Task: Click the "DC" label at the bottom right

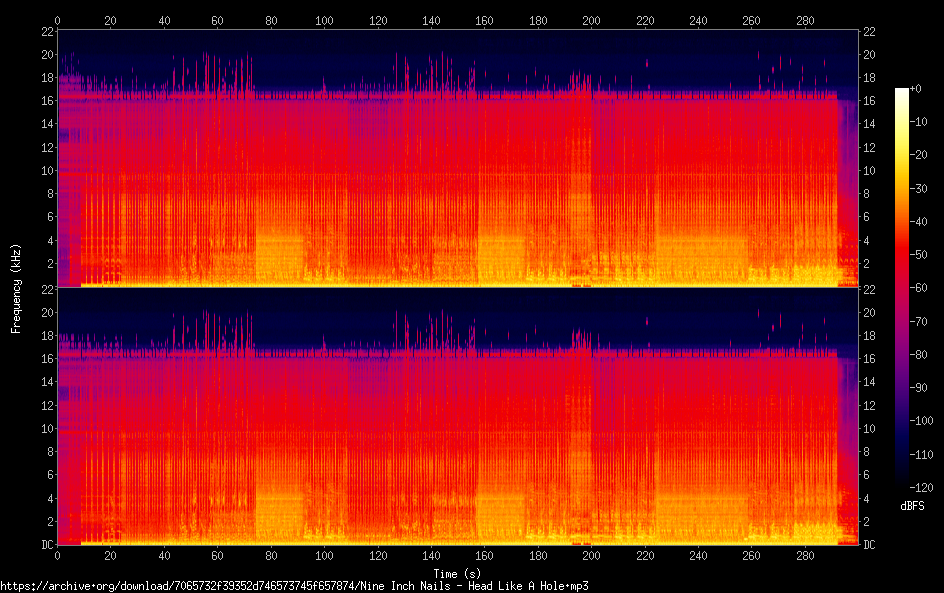Action: (x=870, y=545)
